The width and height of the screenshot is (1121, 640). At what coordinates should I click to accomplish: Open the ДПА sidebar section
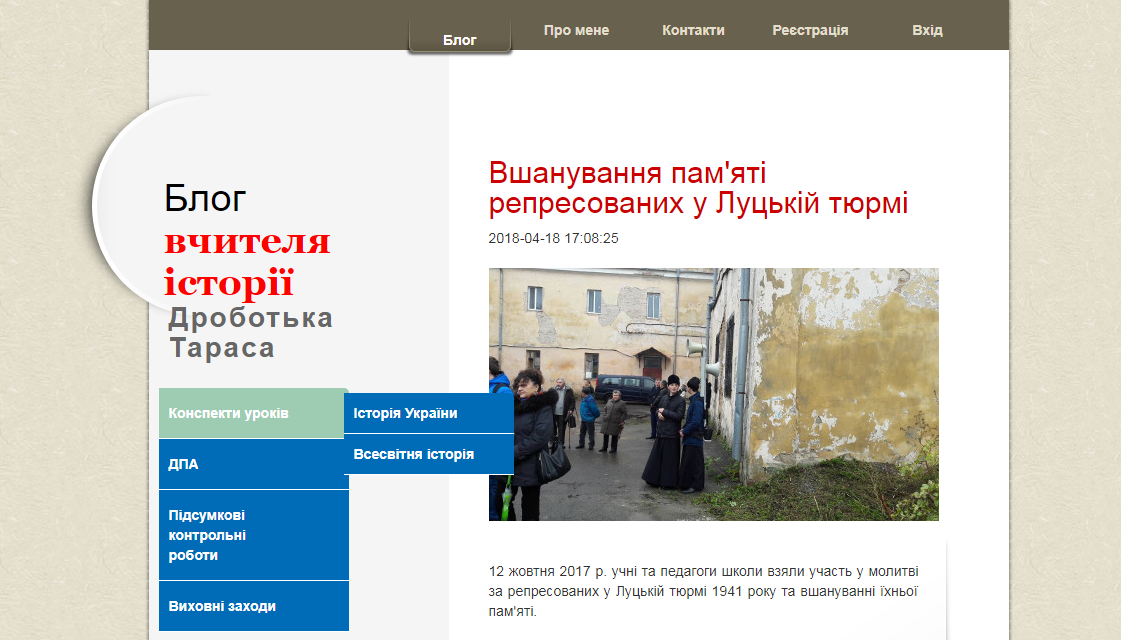click(254, 464)
